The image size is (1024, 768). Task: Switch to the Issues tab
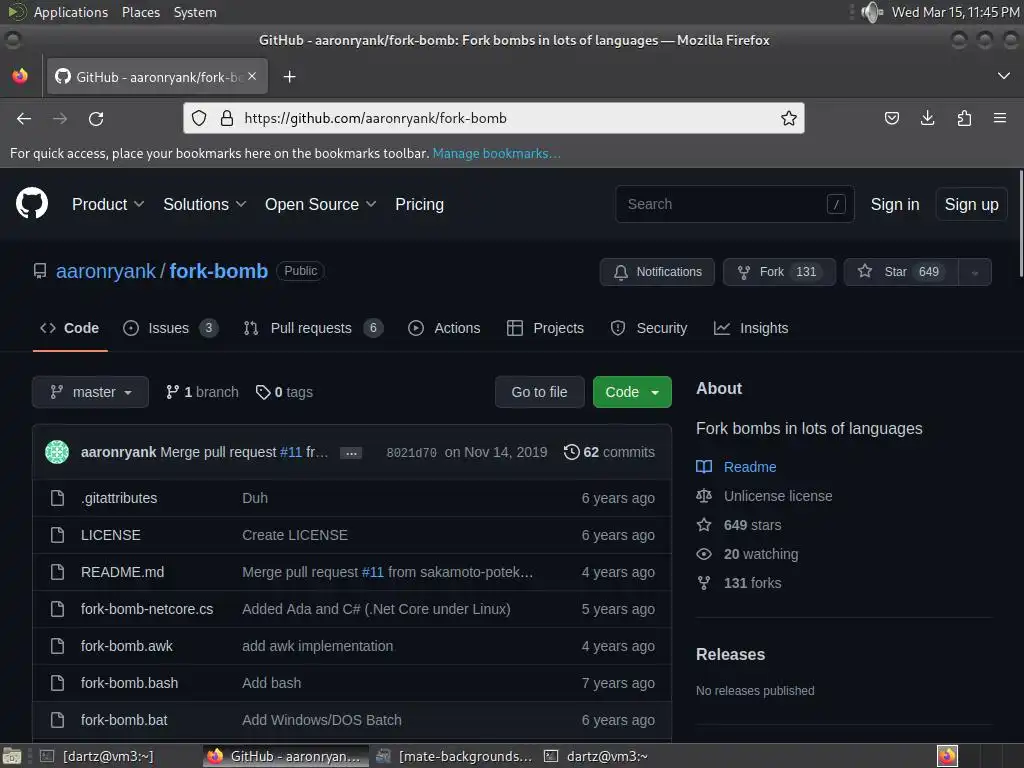click(170, 328)
